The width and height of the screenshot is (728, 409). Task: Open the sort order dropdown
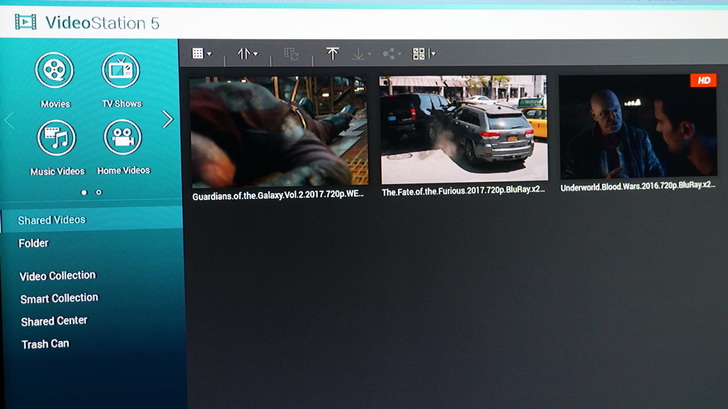[247, 54]
